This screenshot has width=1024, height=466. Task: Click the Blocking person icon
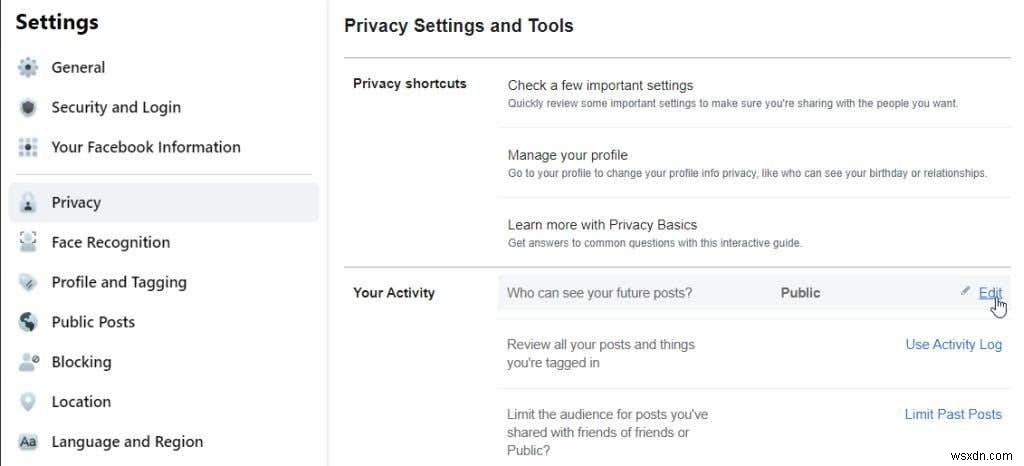(x=28, y=362)
